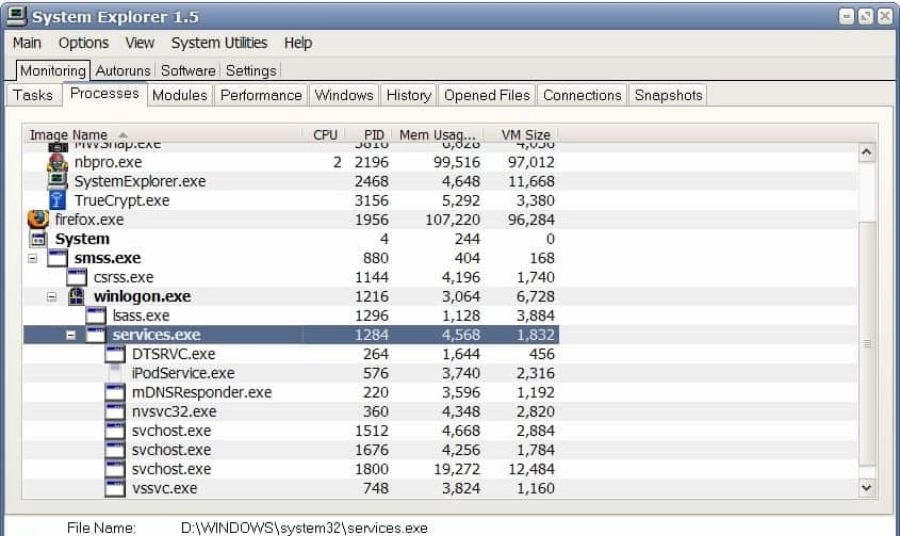Open the Help menu
Viewport: 900px width, 536px height.
tap(298, 43)
